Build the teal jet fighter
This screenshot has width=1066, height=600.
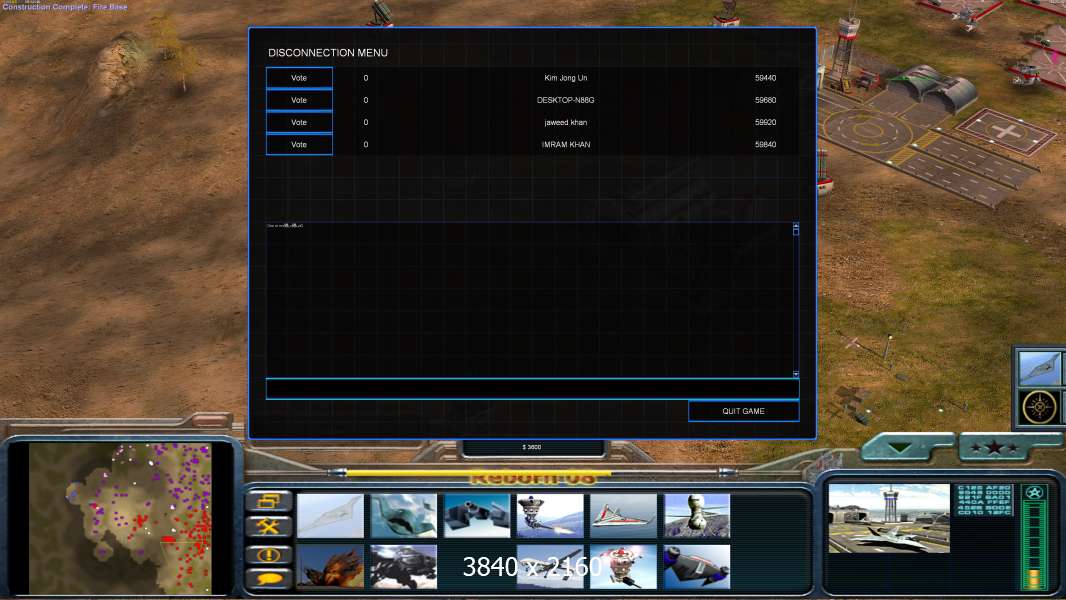tap(404, 516)
